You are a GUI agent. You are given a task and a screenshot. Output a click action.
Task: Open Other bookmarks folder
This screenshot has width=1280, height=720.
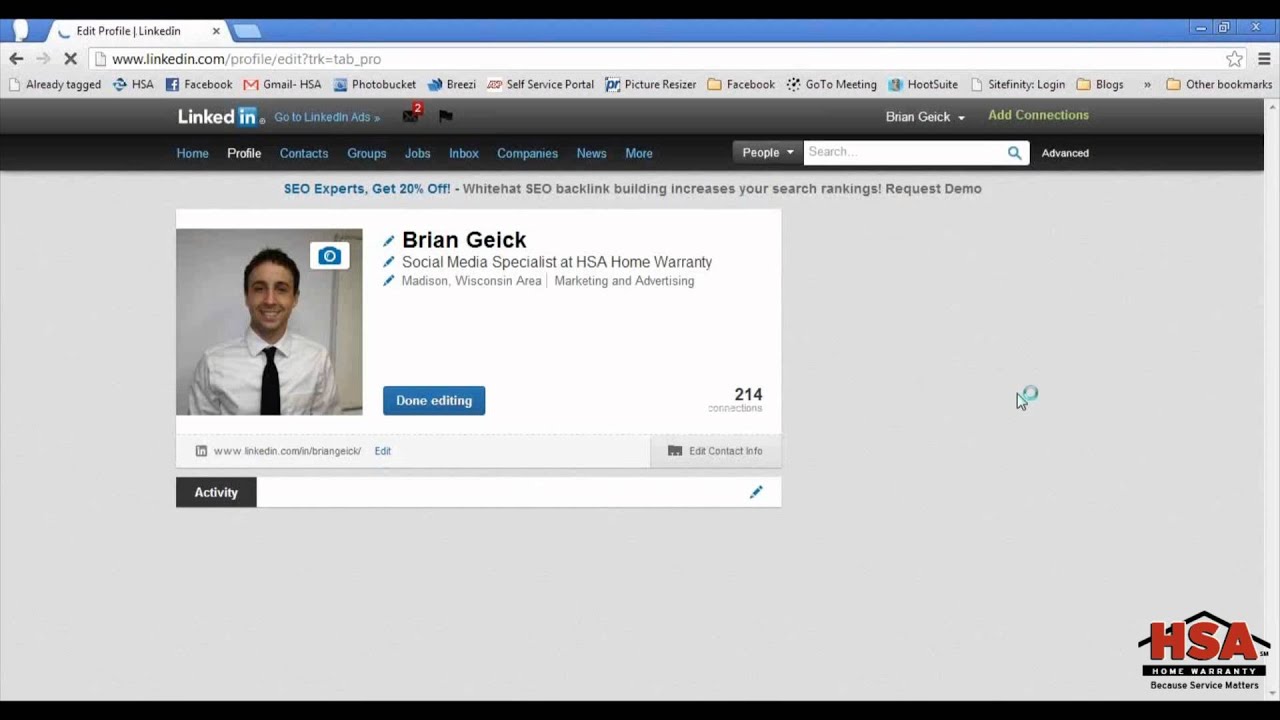pyautogui.click(x=1219, y=85)
